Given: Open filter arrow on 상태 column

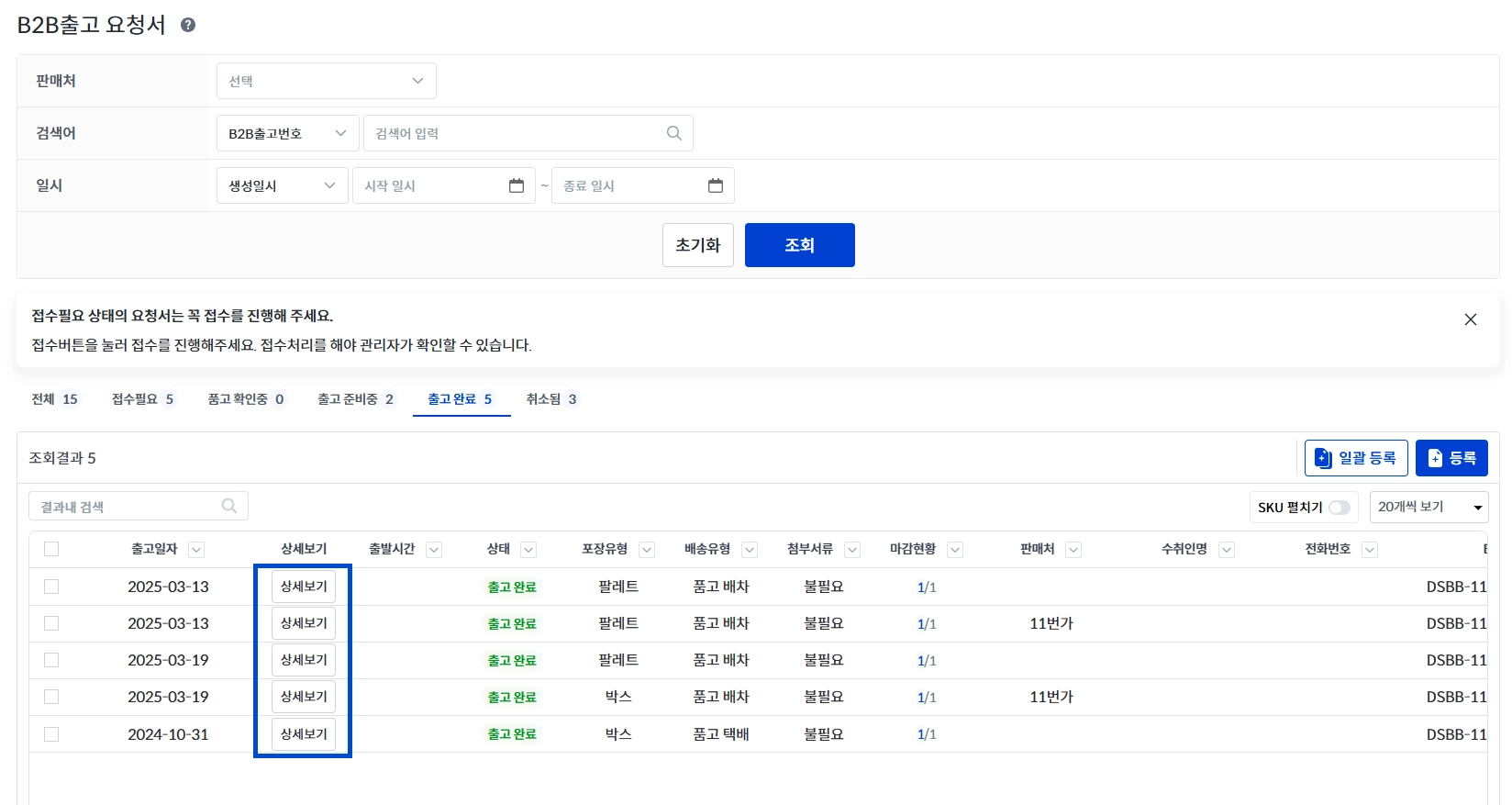Looking at the screenshot, I should point(528,550).
